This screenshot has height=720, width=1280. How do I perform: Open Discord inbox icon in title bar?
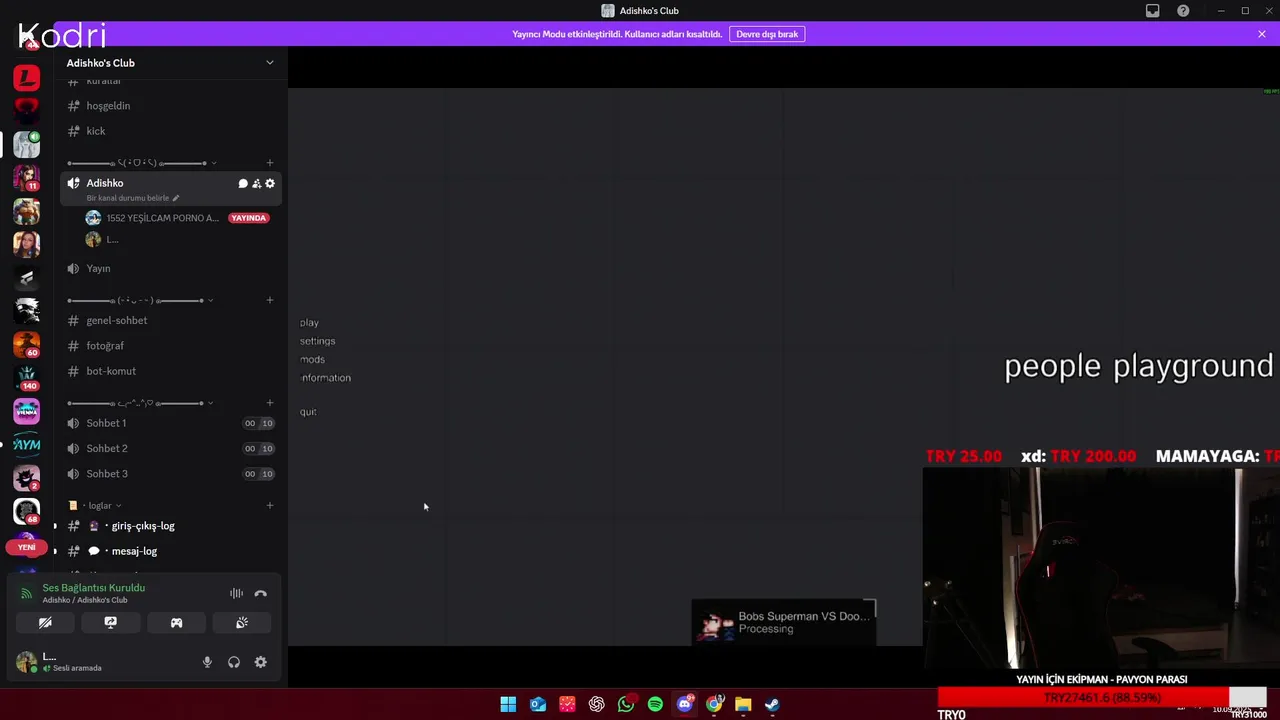pyautogui.click(x=1153, y=11)
